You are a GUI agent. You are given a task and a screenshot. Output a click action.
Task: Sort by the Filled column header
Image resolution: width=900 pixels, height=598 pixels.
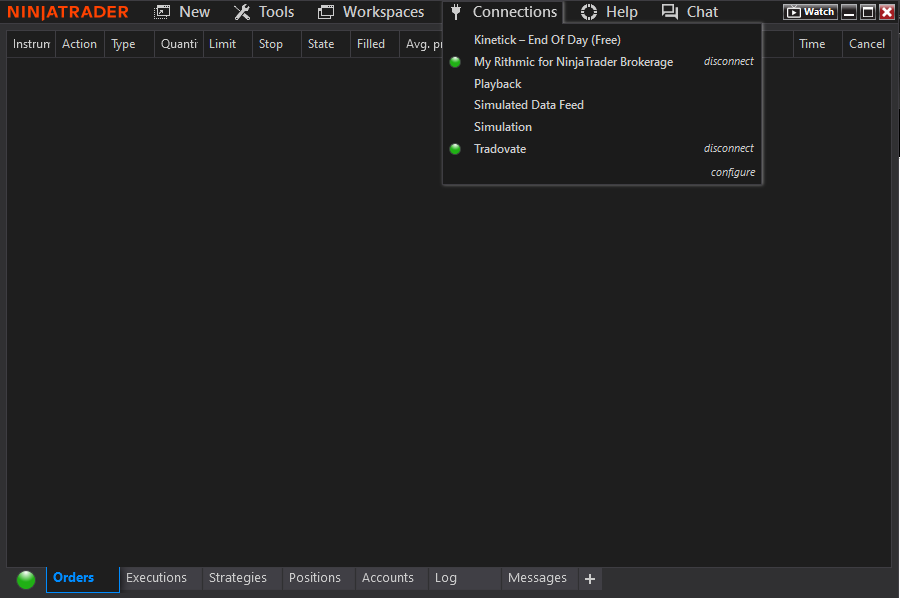375,44
